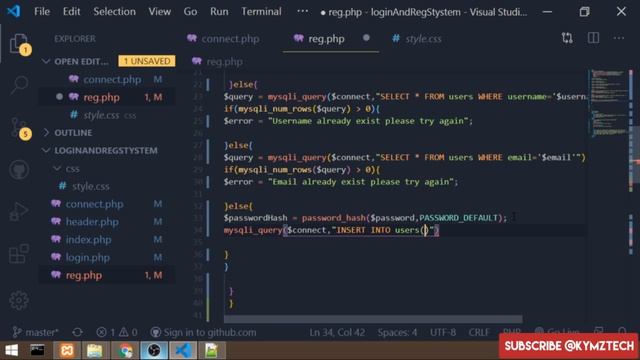
Task: Open Run and Debug view
Action: pos(19,211)
